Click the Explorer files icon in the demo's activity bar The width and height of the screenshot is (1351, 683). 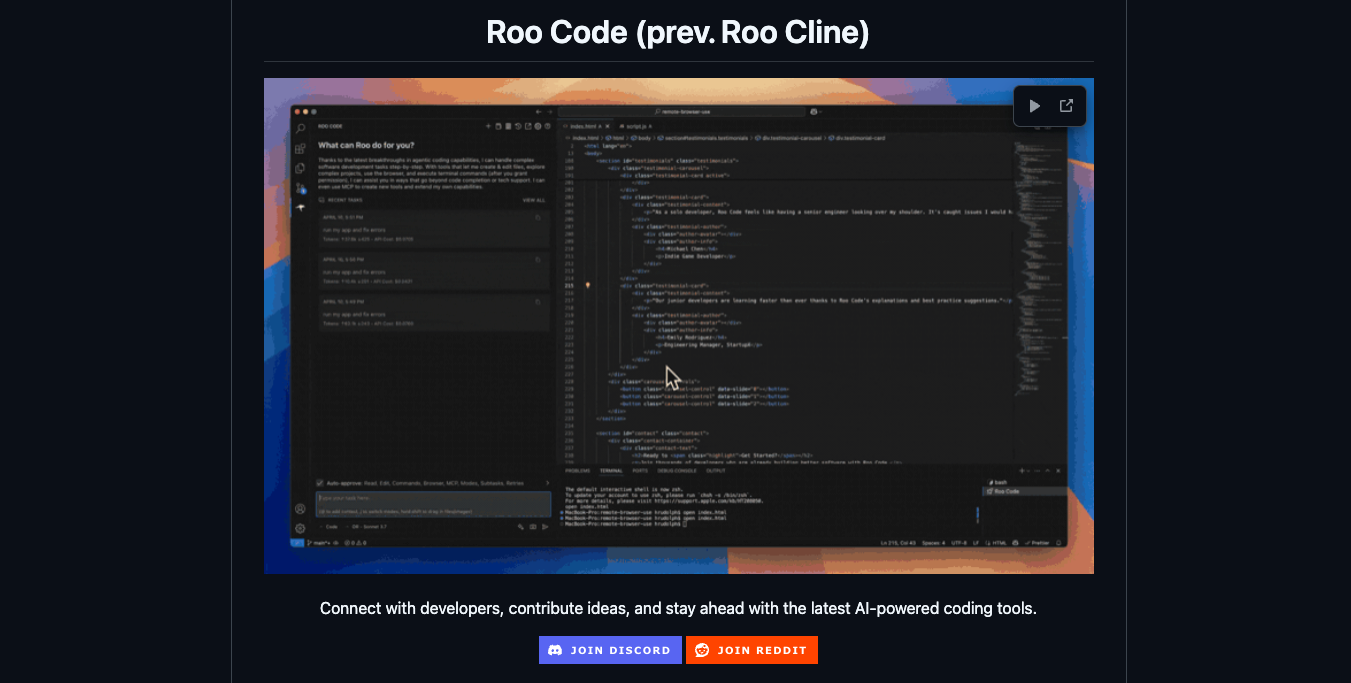point(300,168)
